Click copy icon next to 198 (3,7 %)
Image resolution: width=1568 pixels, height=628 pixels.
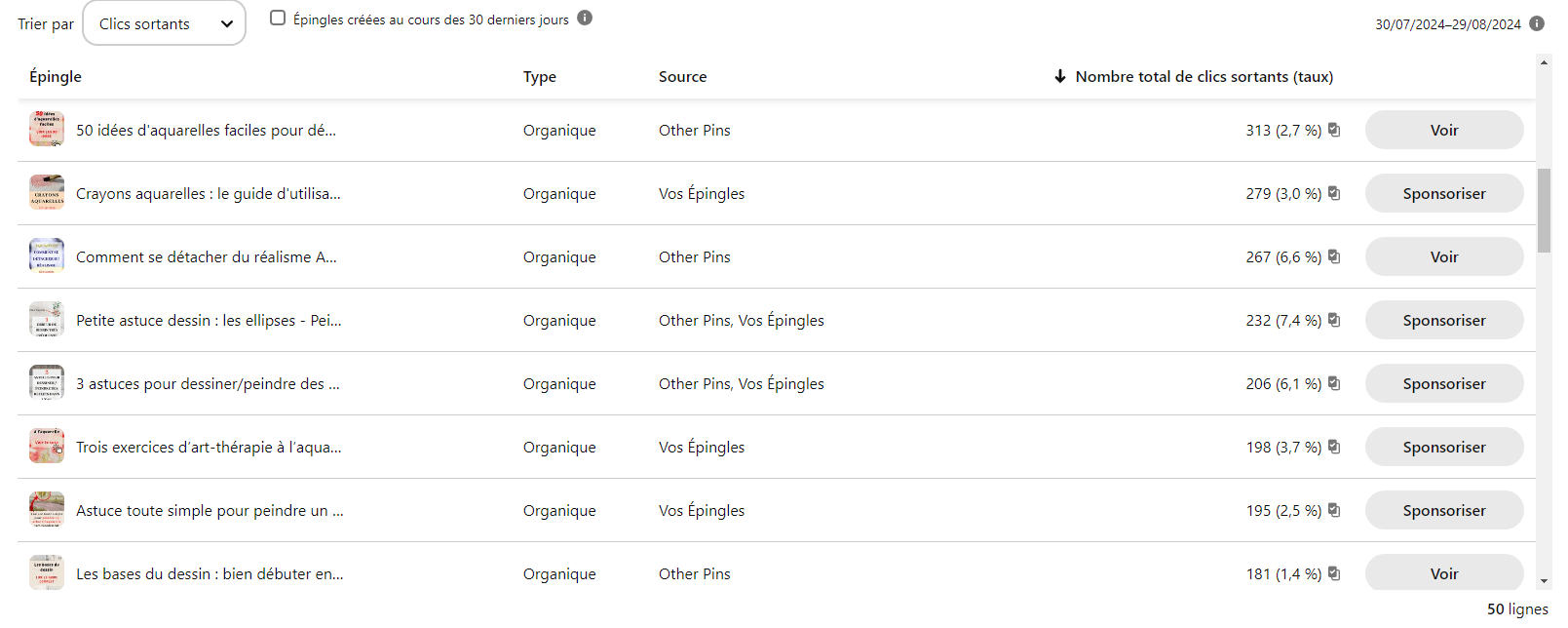1334,447
